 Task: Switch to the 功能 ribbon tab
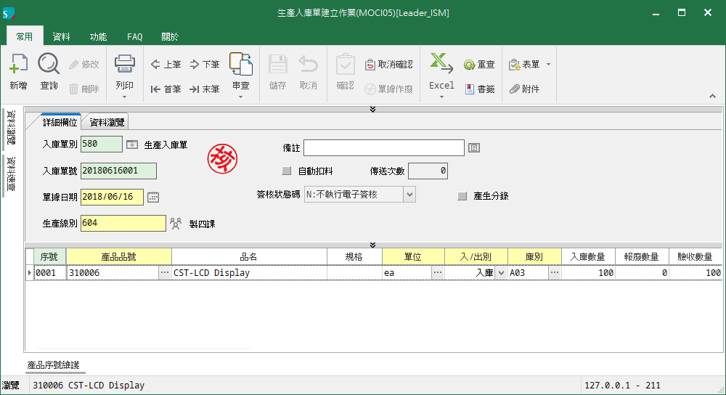coord(98,37)
